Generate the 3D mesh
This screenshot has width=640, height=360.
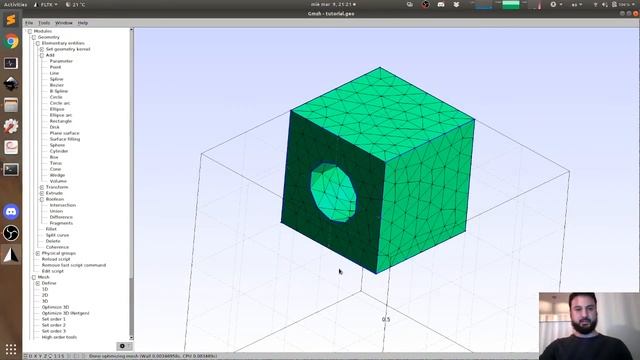click(x=45, y=301)
